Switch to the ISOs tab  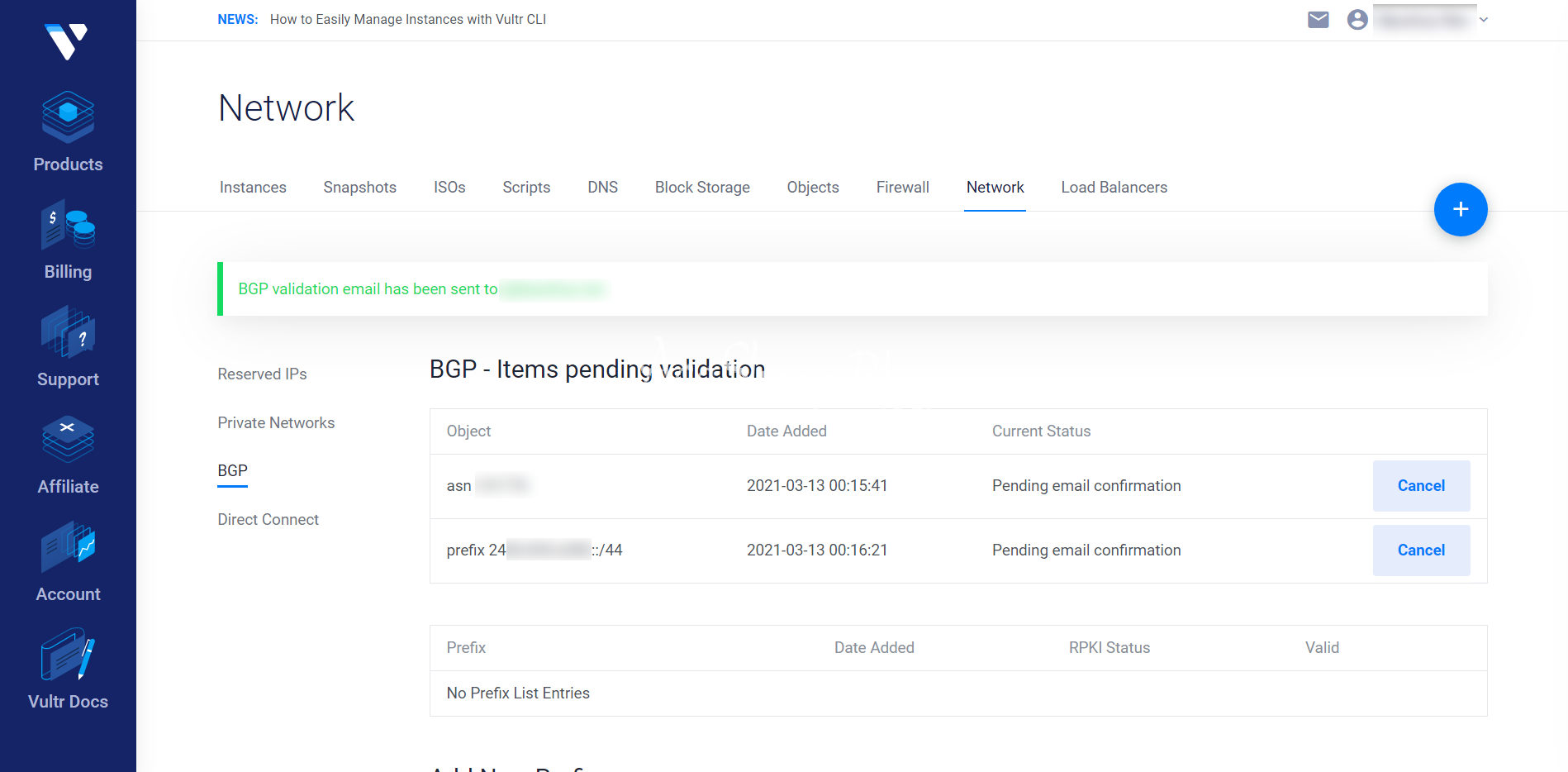(449, 188)
